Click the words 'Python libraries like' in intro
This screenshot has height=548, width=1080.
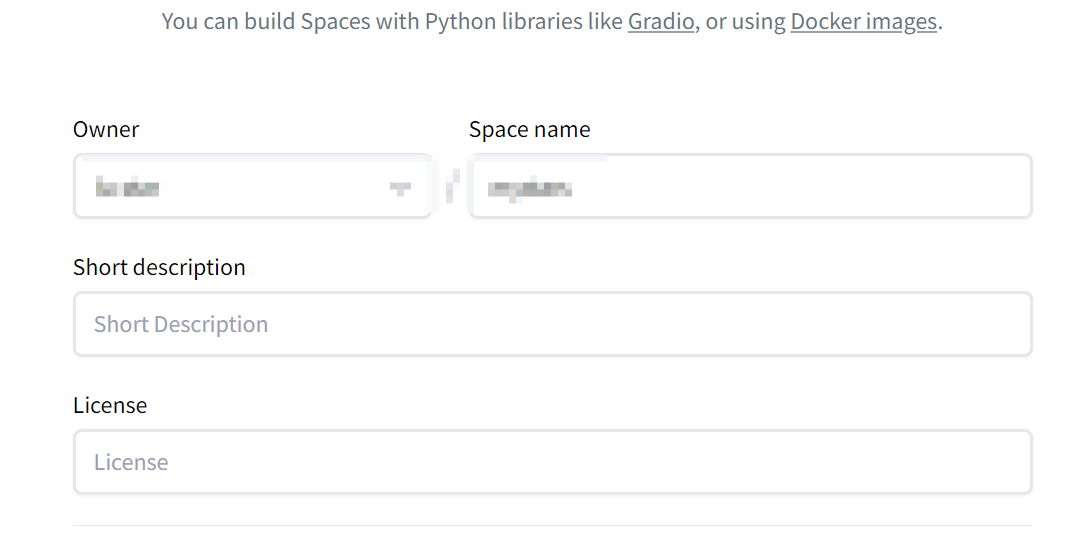[x=525, y=22]
